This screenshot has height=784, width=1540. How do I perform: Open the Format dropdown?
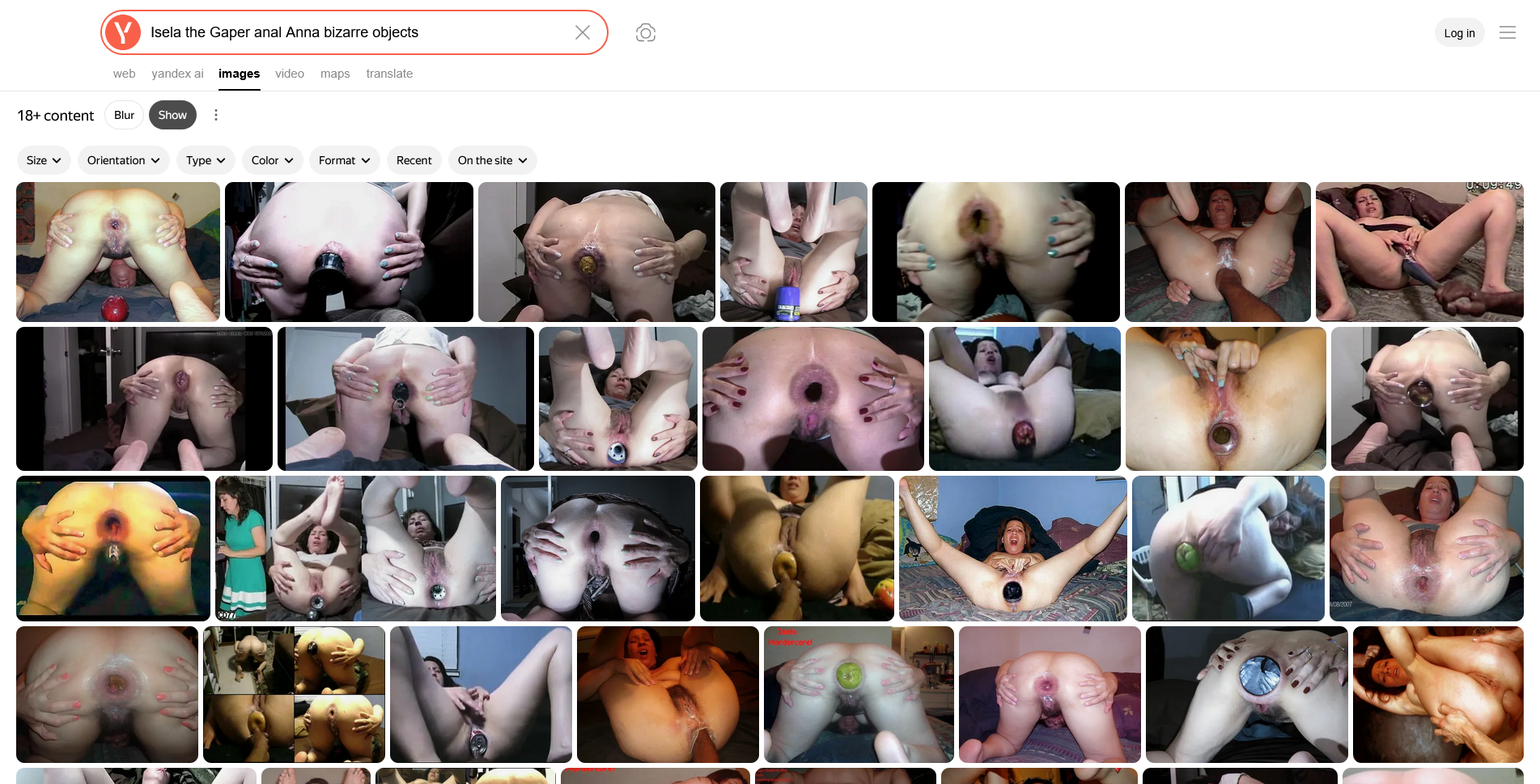click(344, 160)
